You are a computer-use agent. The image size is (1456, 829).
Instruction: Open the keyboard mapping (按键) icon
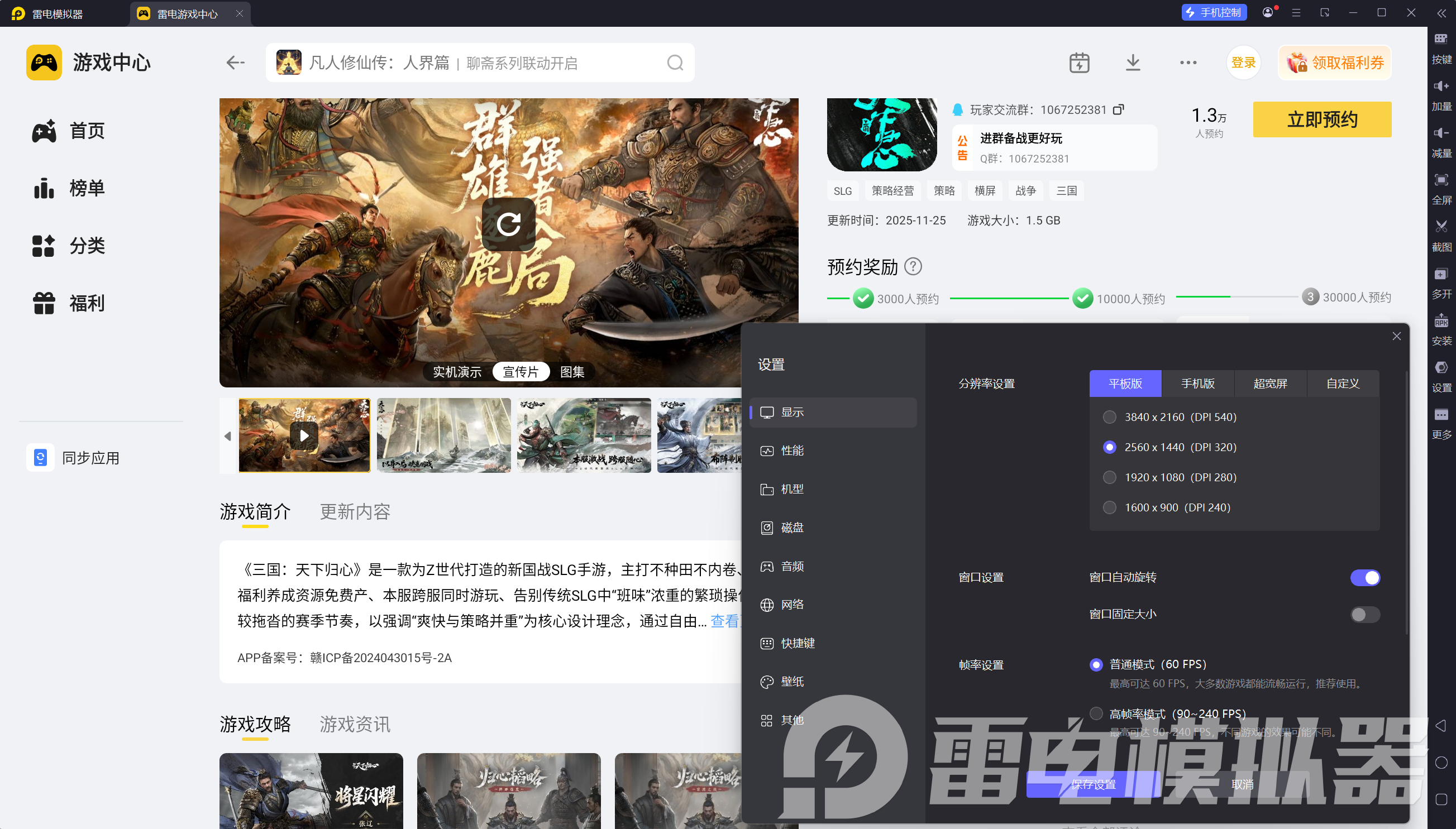tap(1440, 39)
